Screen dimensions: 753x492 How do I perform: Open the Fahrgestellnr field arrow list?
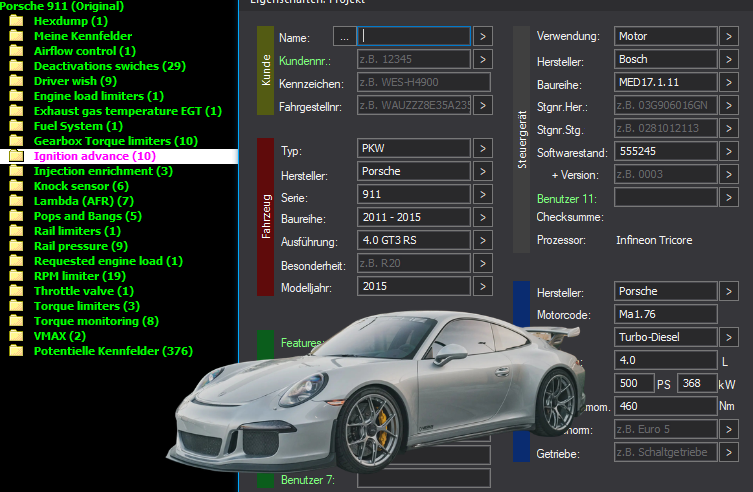pyautogui.click(x=483, y=105)
